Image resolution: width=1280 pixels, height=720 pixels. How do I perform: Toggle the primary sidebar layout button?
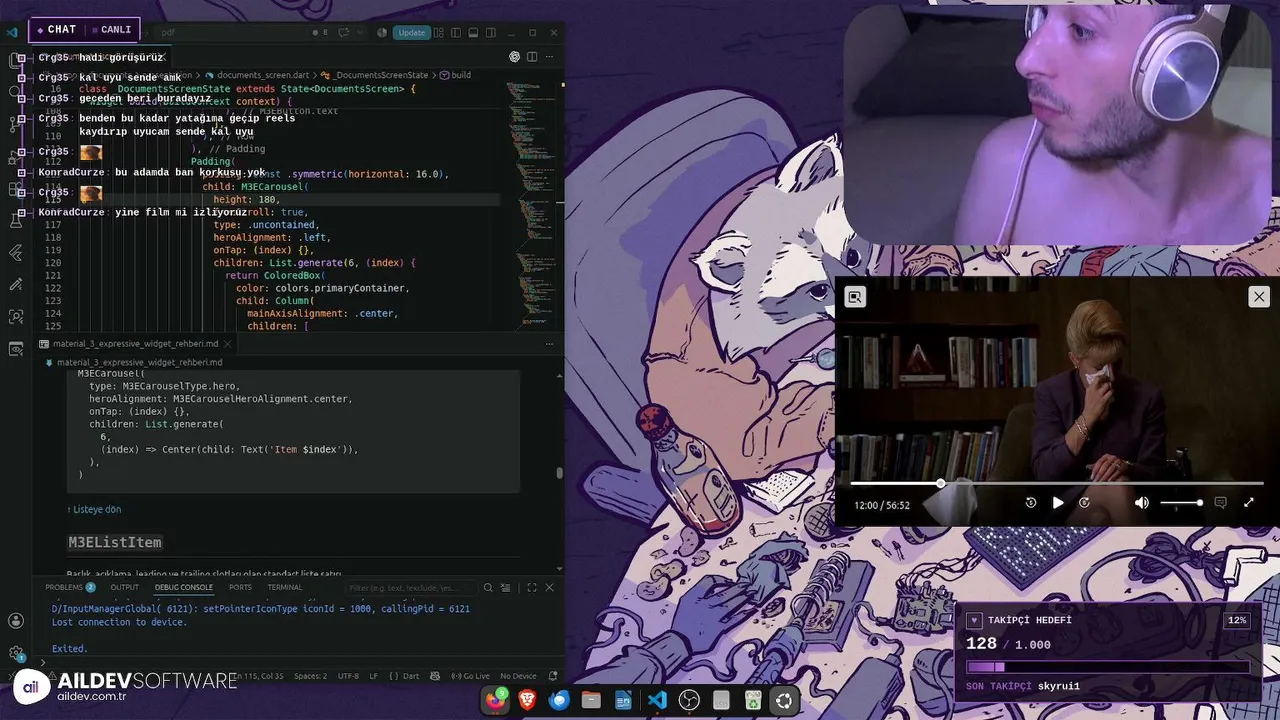tap(458, 32)
